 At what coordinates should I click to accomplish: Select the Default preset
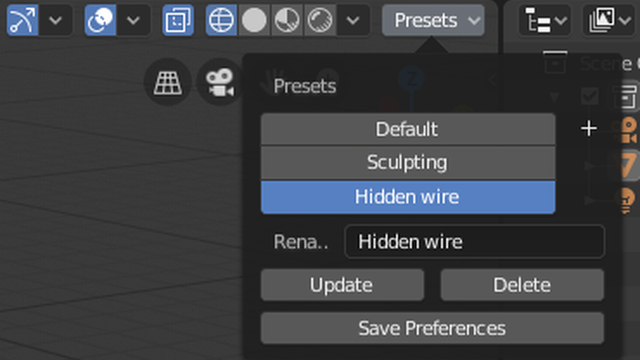click(408, 129)
